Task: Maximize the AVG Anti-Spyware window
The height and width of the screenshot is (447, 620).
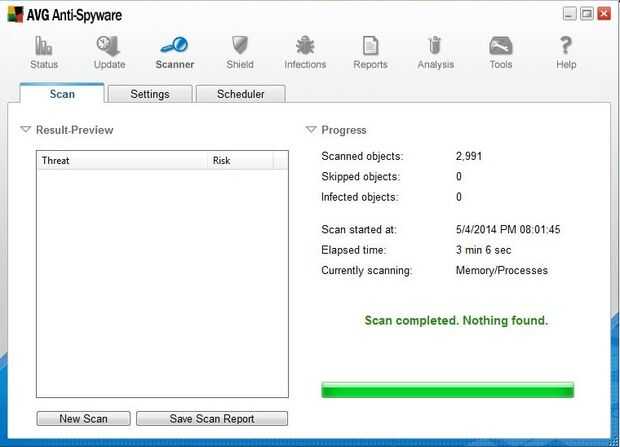Action: coord(587,14)
